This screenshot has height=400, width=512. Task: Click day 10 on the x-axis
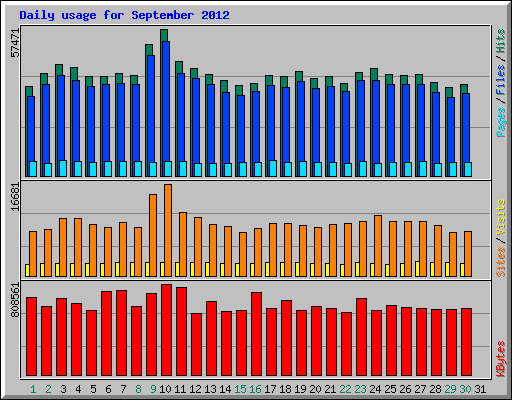point(165,389)
